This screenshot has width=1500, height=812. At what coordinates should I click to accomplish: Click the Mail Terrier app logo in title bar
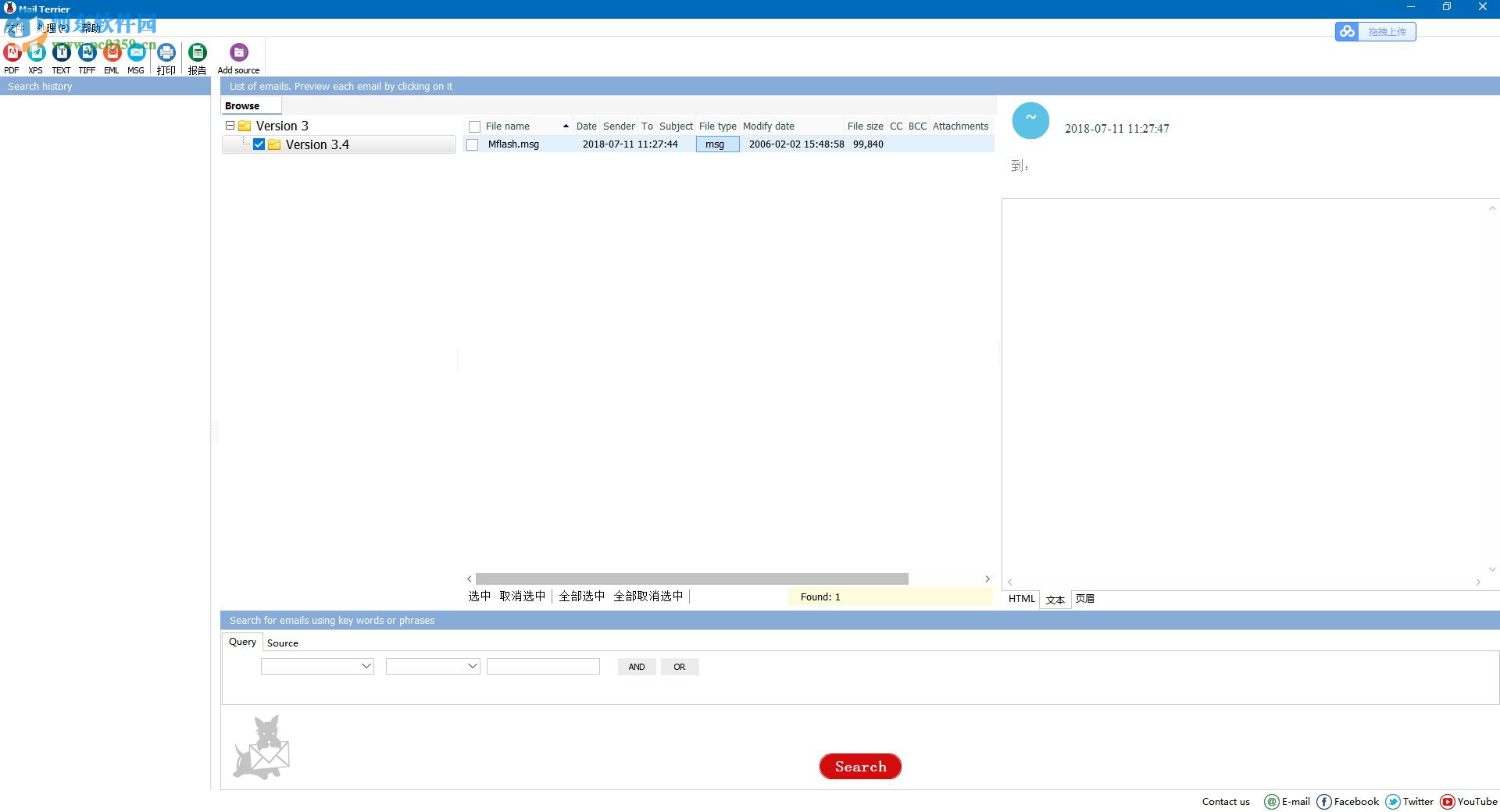tap(9, 9)
